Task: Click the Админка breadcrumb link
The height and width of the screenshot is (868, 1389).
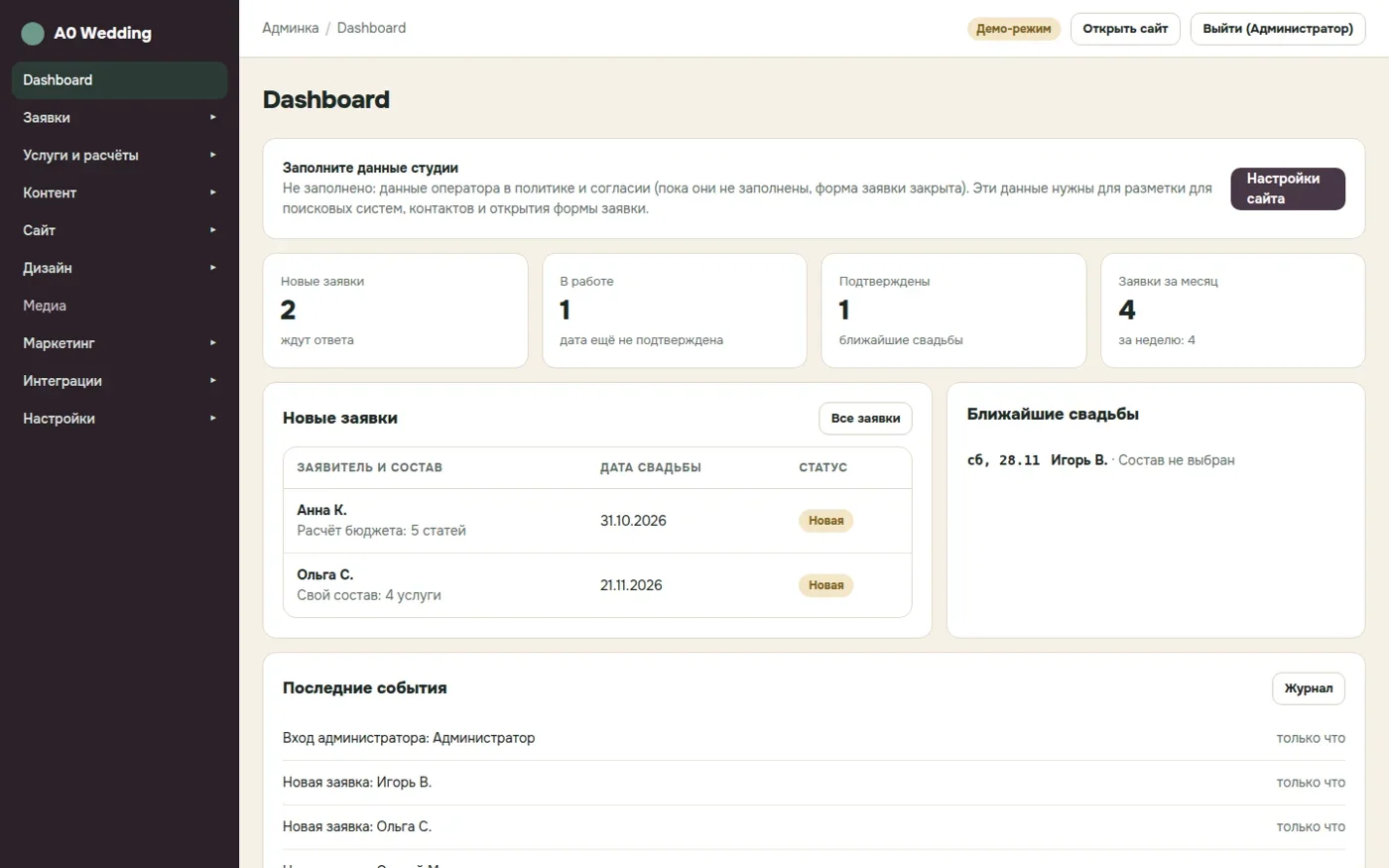Action: [291, 28]
